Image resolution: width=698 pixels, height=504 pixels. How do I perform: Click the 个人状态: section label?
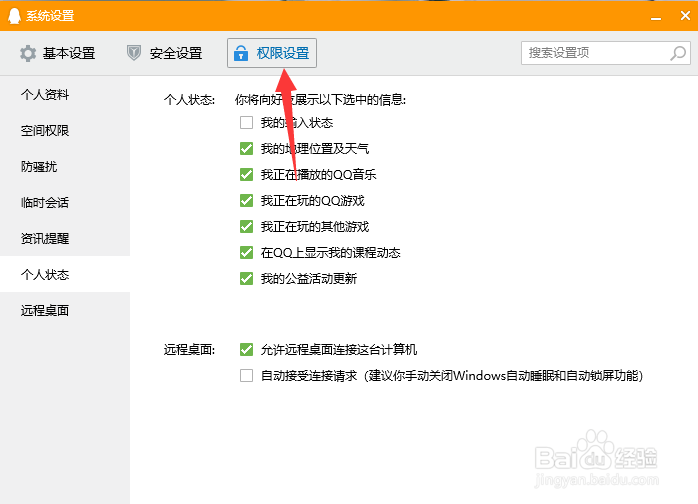tap(189, 100)
